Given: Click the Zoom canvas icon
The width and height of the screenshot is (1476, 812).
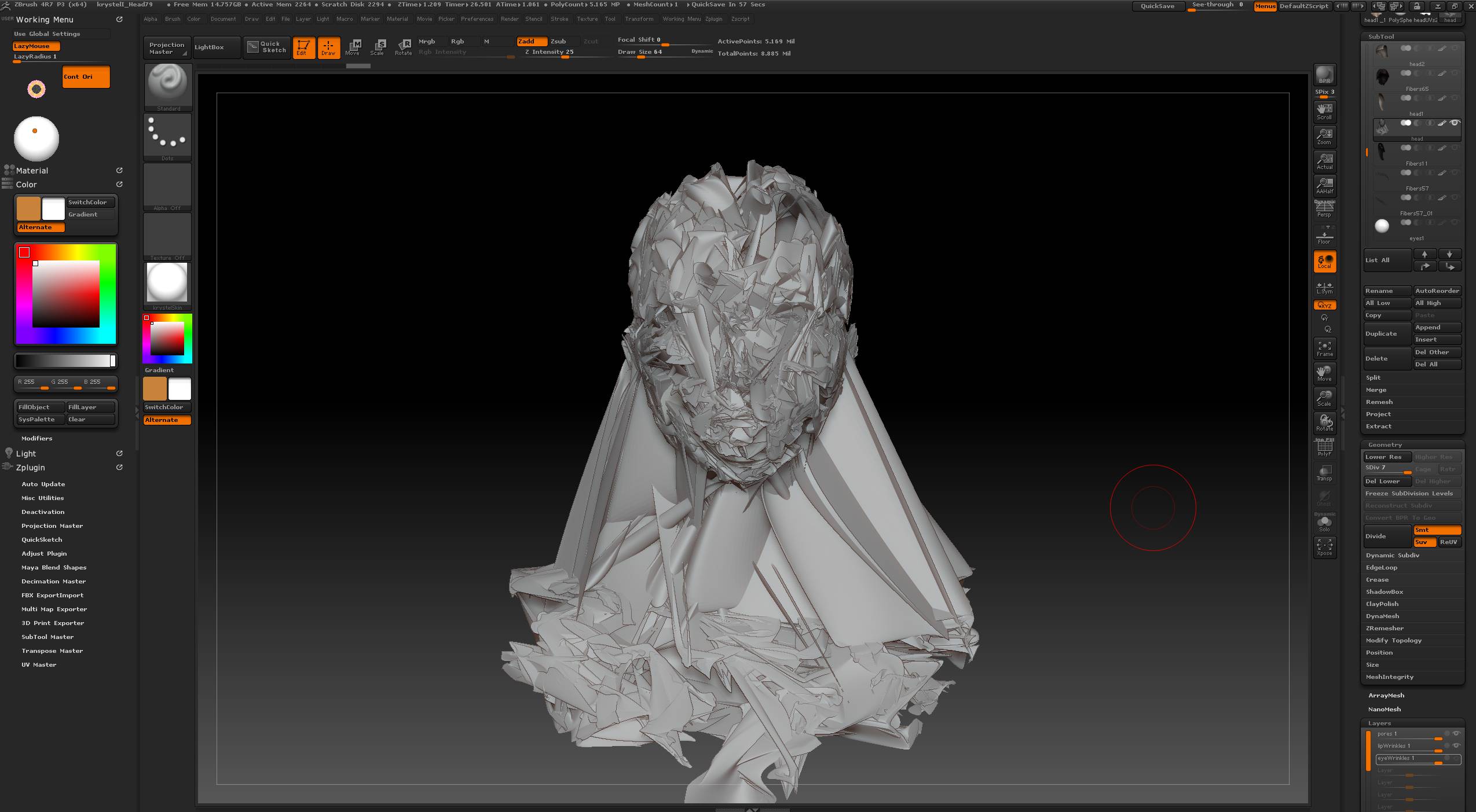Looking at the screenshot, I should pos(1324,136).
